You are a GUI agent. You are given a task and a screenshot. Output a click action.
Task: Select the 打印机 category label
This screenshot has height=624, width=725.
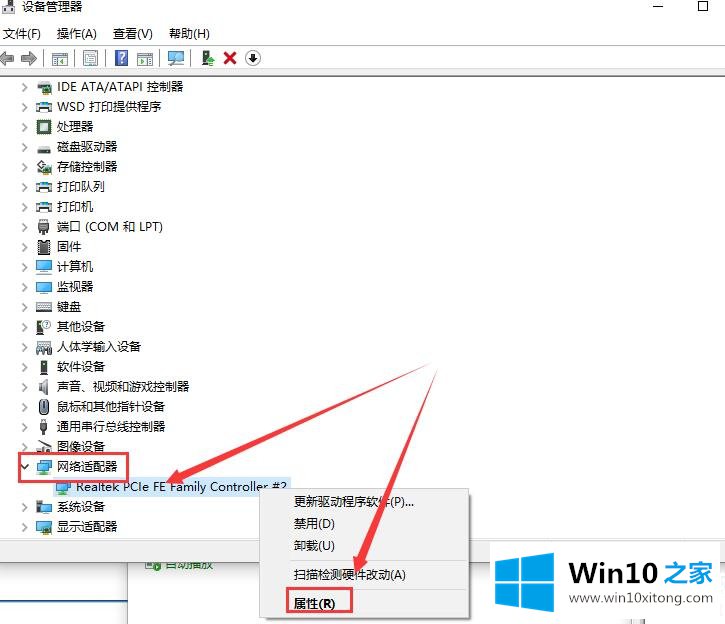tap(75, 207)
